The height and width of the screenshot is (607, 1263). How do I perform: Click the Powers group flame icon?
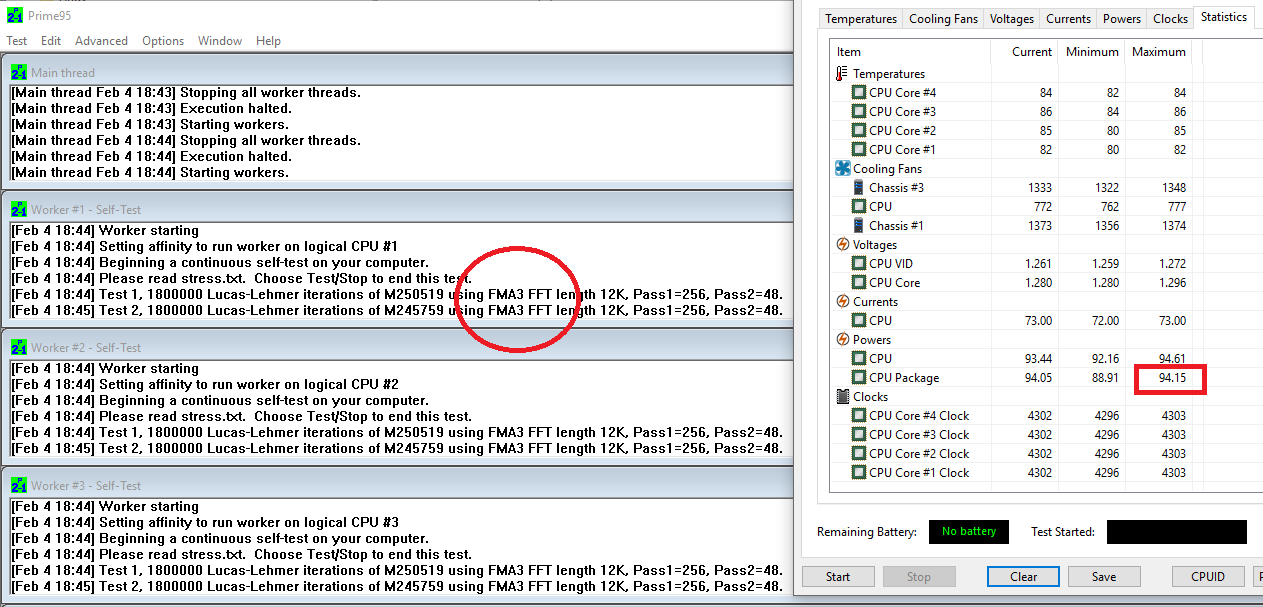(x=842, y=339)
